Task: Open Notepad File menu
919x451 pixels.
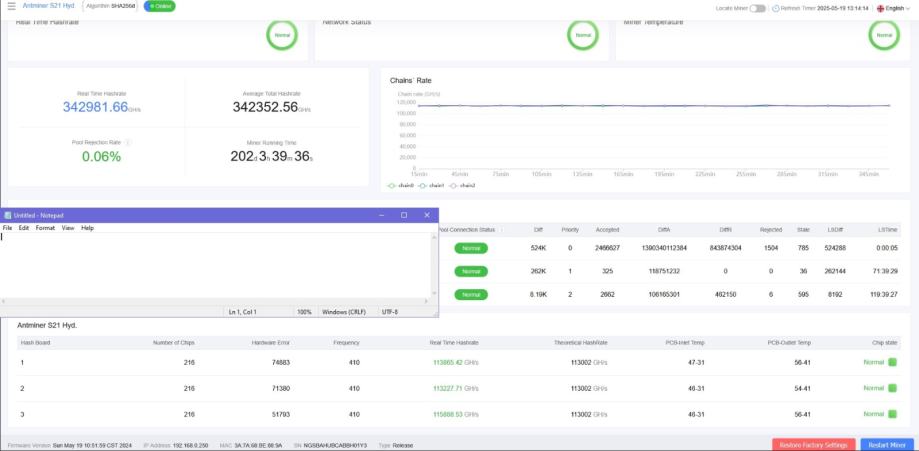Action: tap(7, 228)
